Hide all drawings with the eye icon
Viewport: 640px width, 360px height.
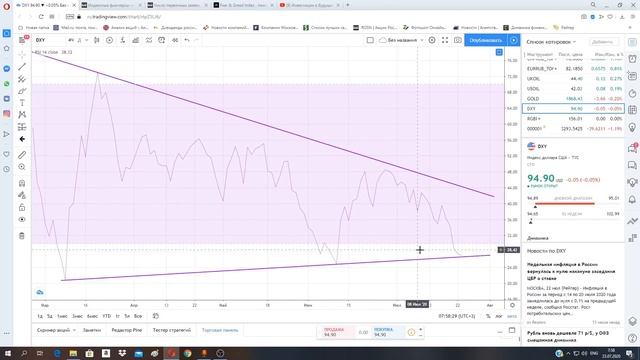(x=22, y=220)
